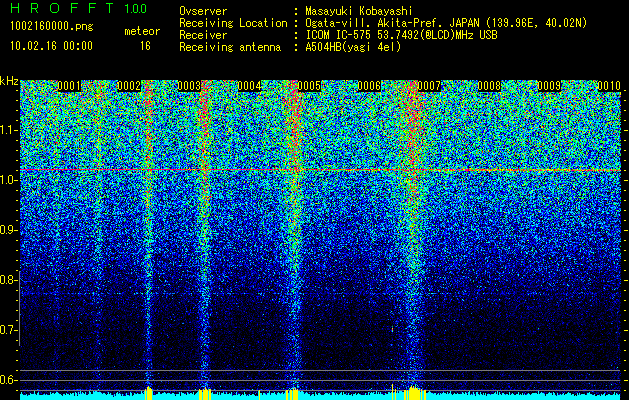Click time marker 0006

[x=369, y=86]
